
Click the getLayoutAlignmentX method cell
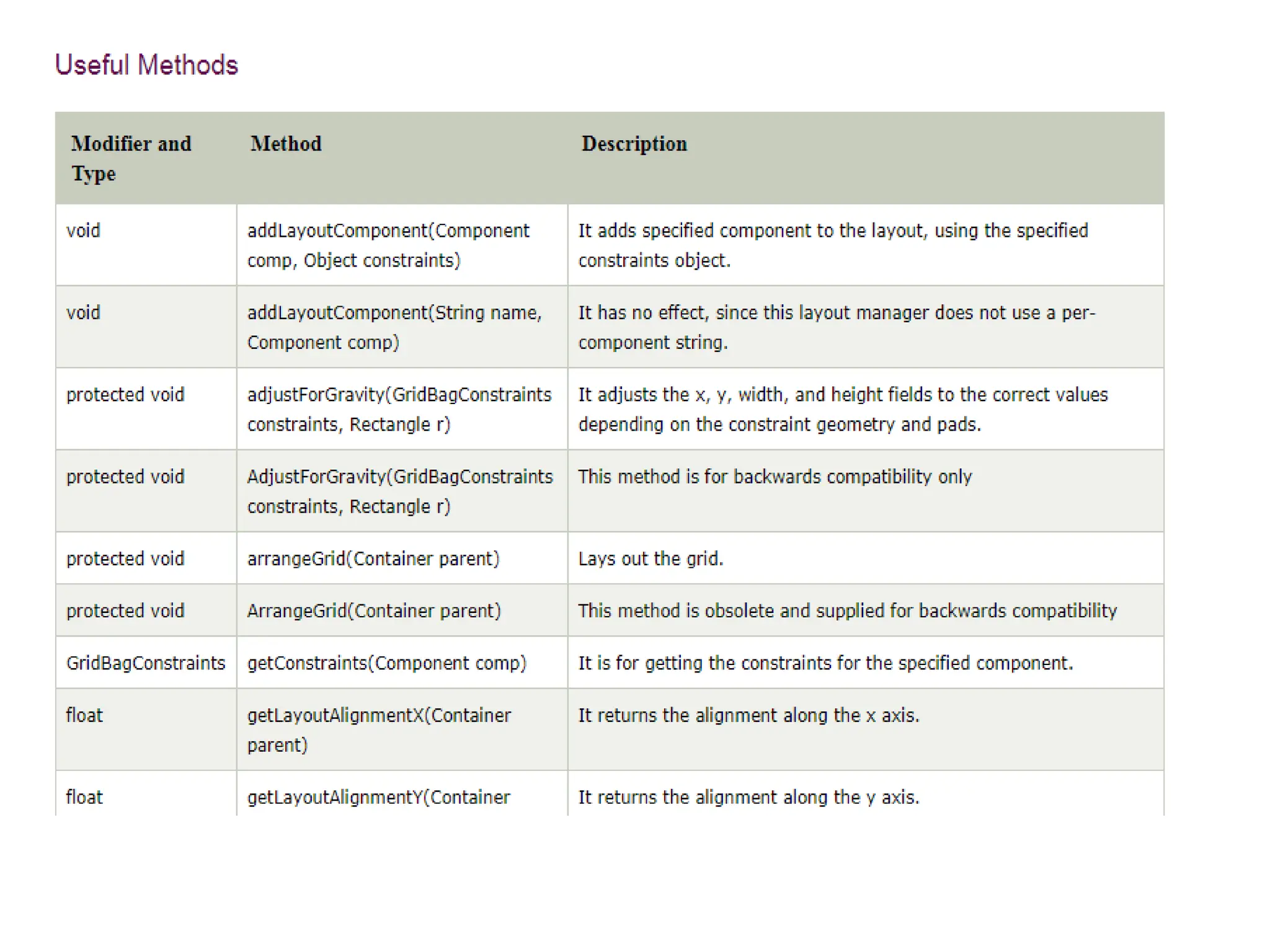tap(379, 729)
